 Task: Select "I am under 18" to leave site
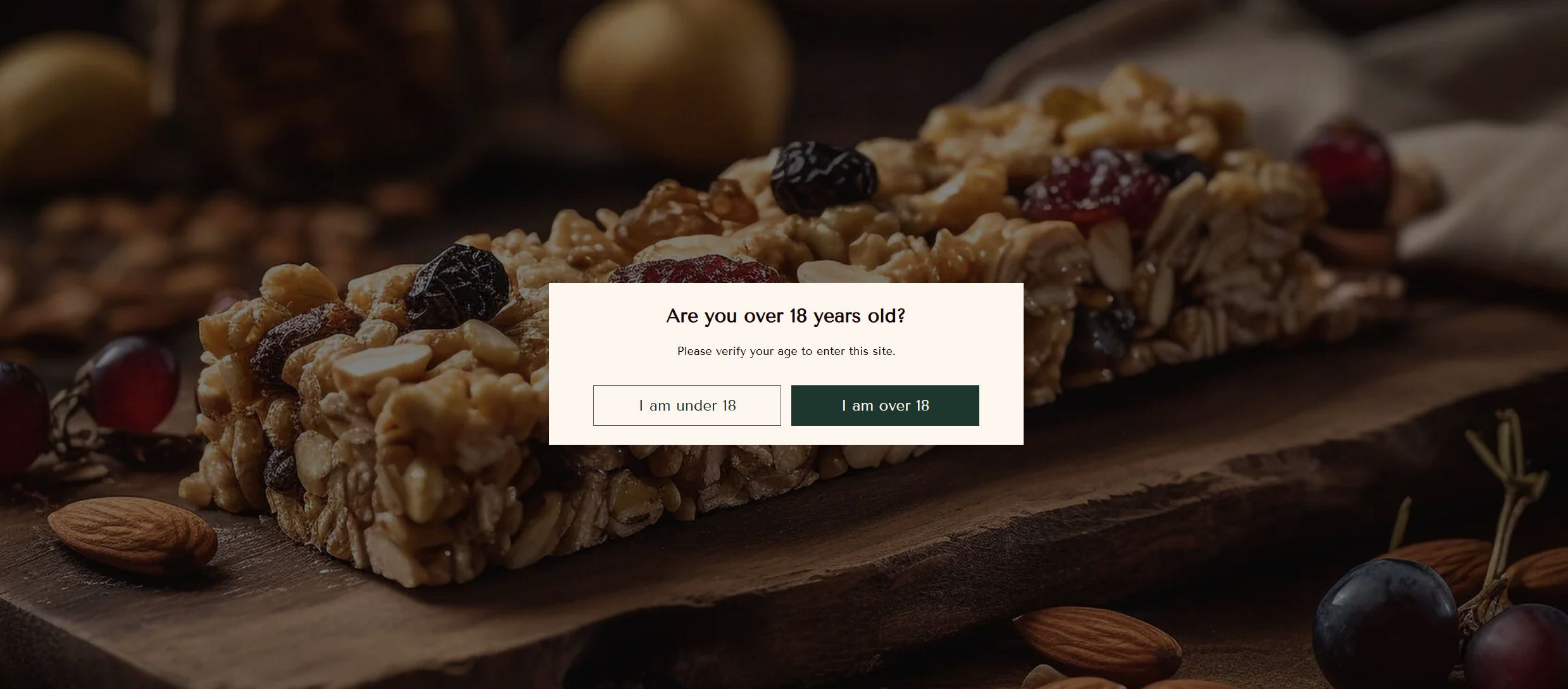687,406
